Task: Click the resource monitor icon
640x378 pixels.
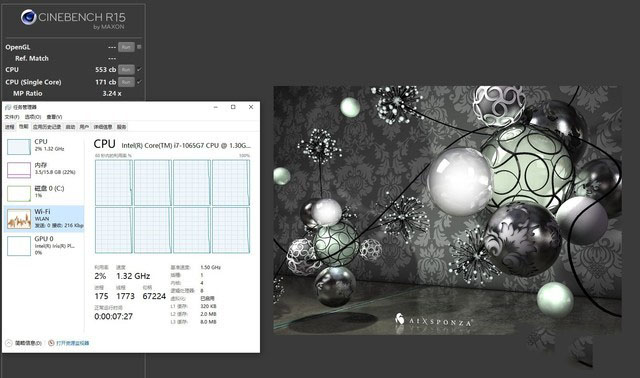Action: [51, 343]
